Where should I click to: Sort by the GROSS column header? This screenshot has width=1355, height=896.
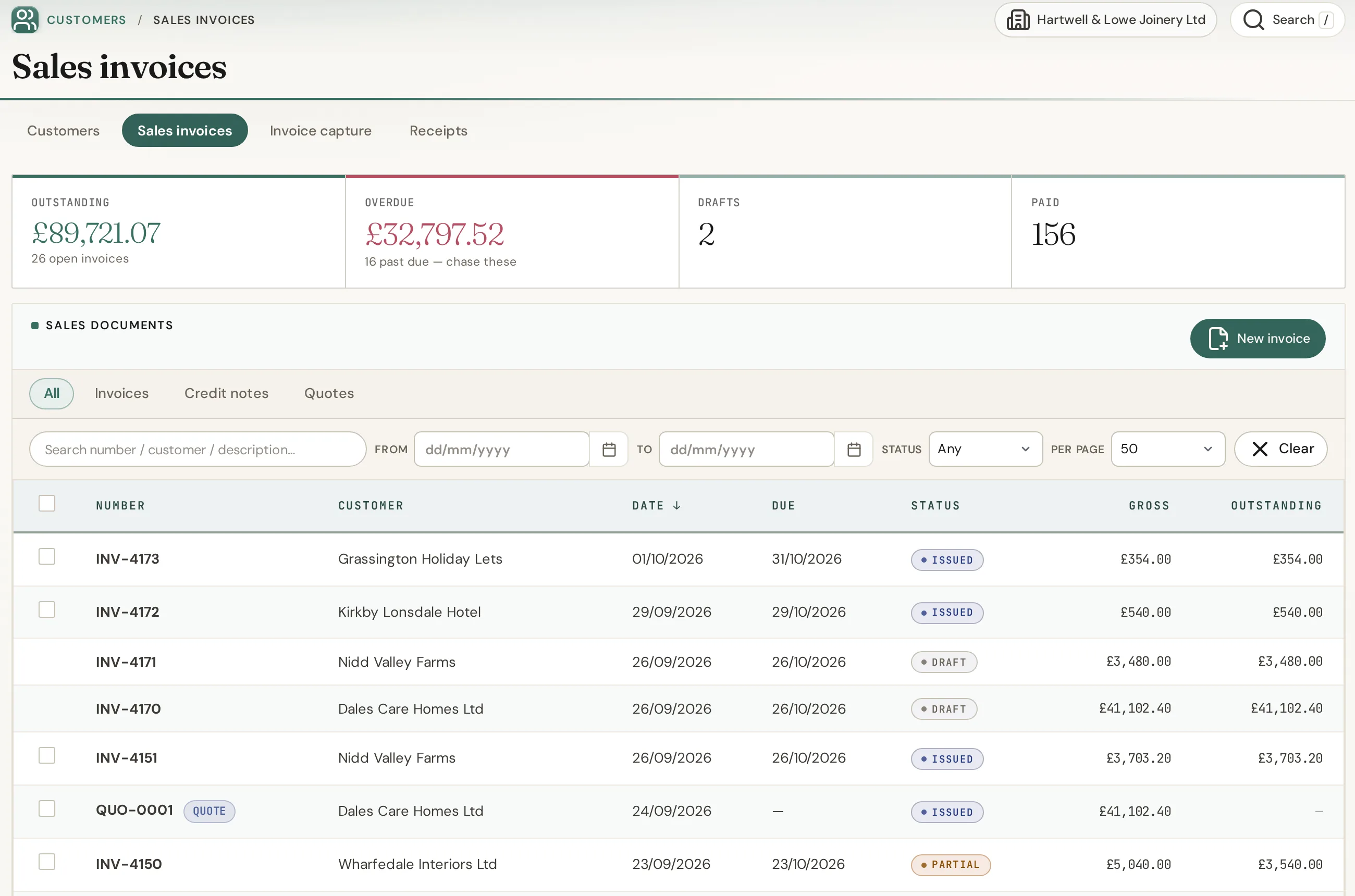(x=1149, y=506)
